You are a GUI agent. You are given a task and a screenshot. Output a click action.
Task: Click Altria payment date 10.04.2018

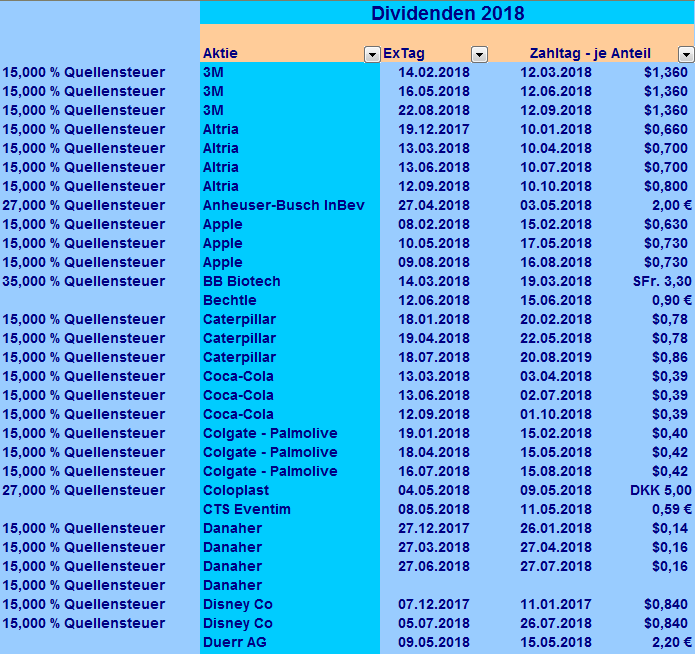(x=556, y=148)
